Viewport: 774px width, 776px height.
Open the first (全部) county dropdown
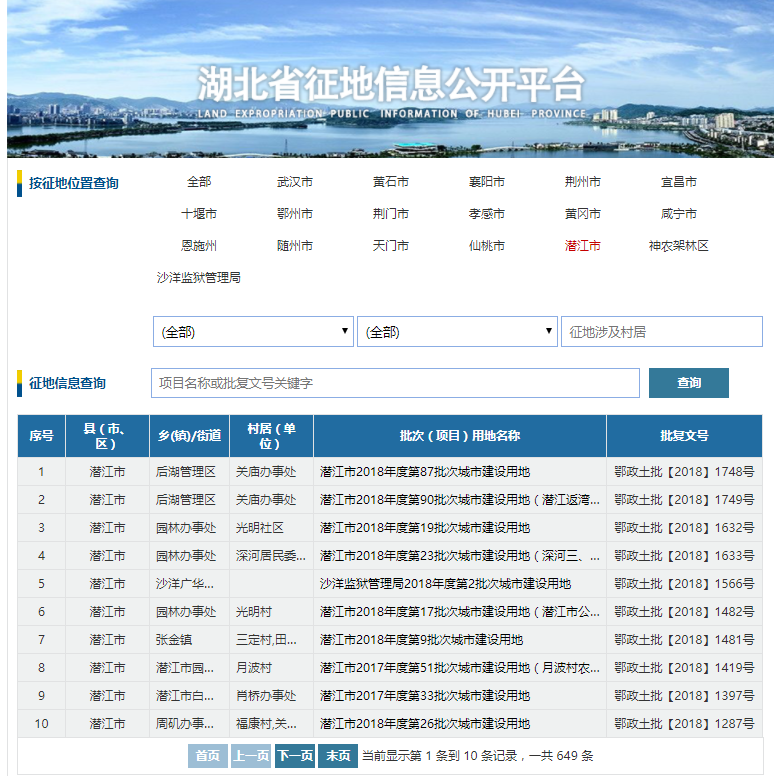point(253,332)
